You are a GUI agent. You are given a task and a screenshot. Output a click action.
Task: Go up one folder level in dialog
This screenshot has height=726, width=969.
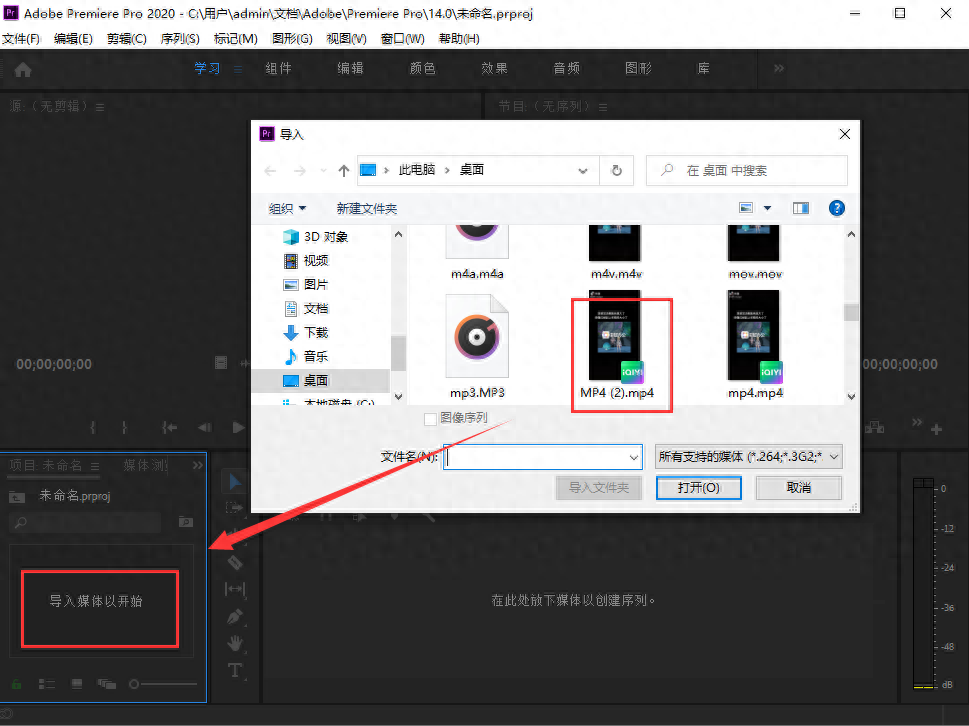pyautogui.click(x=344, y=171)
